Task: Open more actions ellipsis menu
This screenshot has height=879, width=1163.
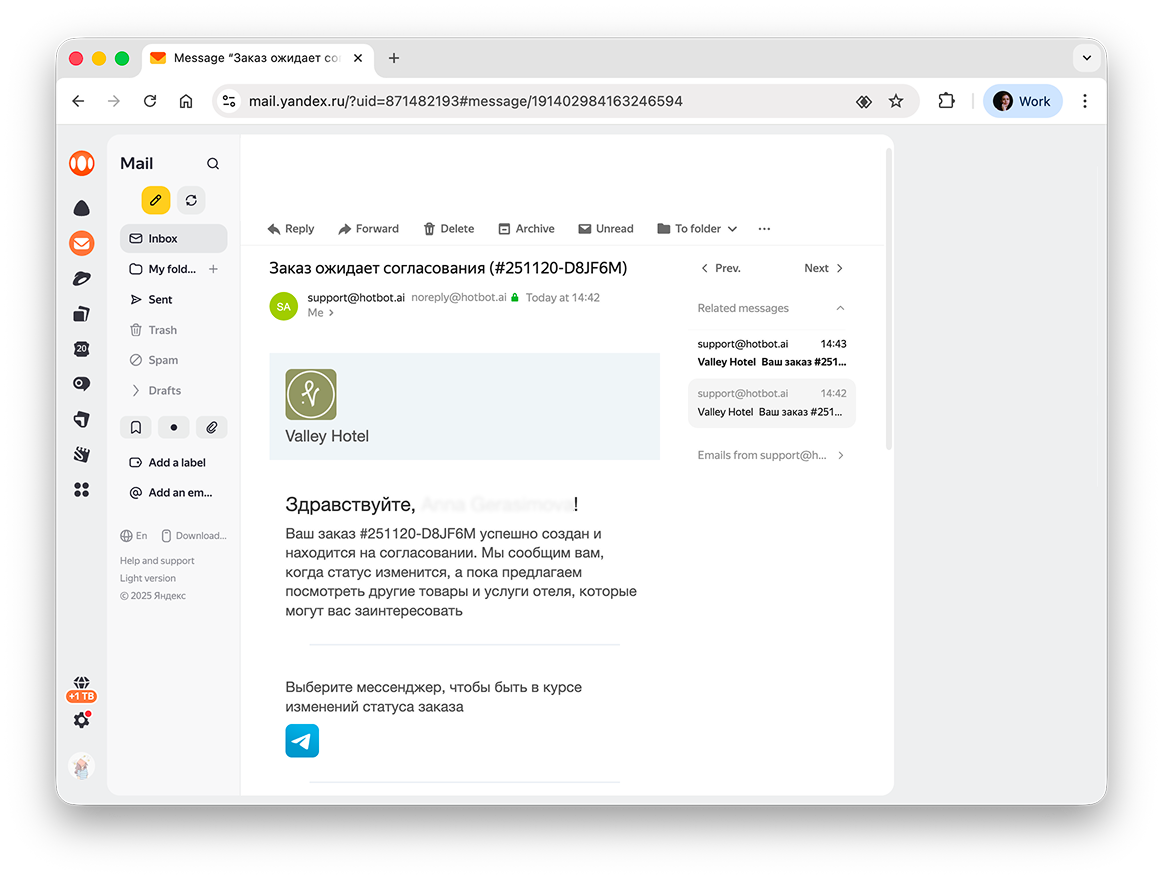Action: coord(765,228)
